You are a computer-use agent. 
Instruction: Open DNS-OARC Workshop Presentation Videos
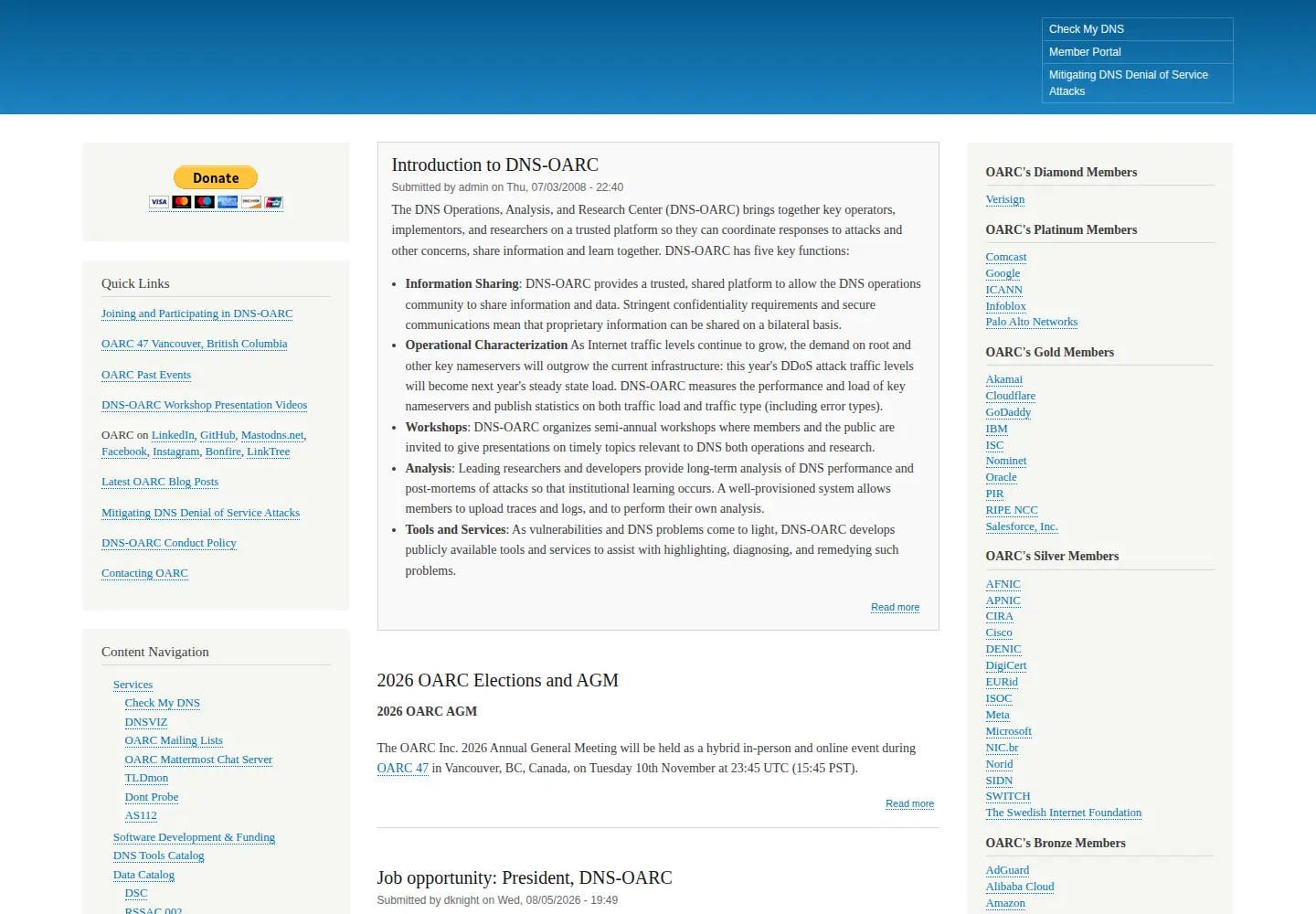[x=204, y=405]
